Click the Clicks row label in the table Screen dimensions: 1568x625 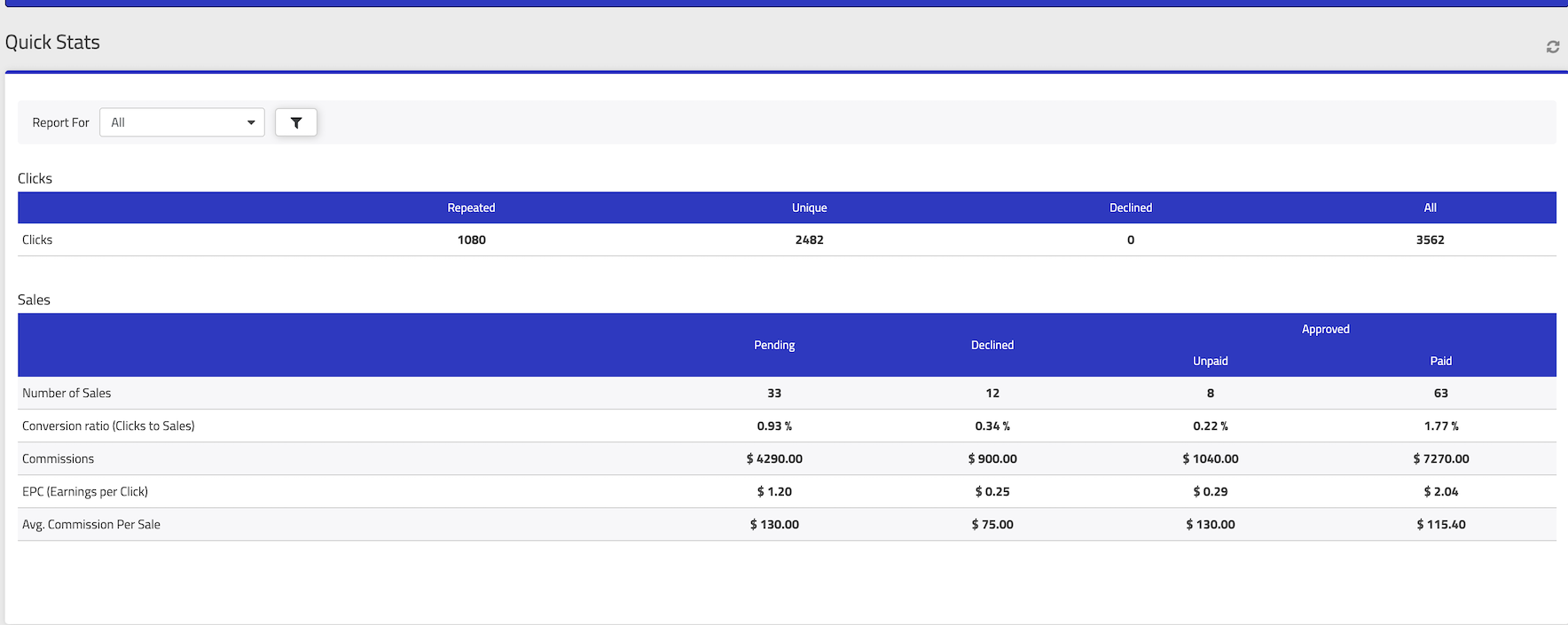37,239
